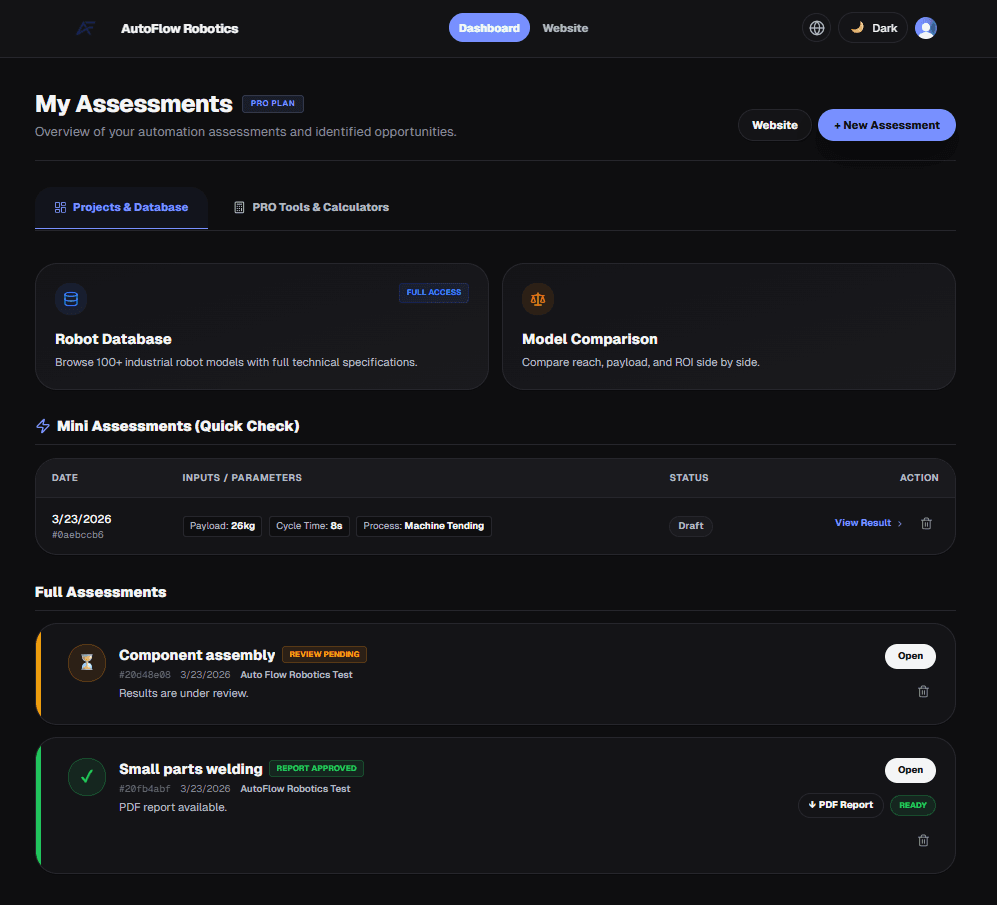Open the Robot Database via its database icon
Viewport: 997px width, 905px height.
70,298
